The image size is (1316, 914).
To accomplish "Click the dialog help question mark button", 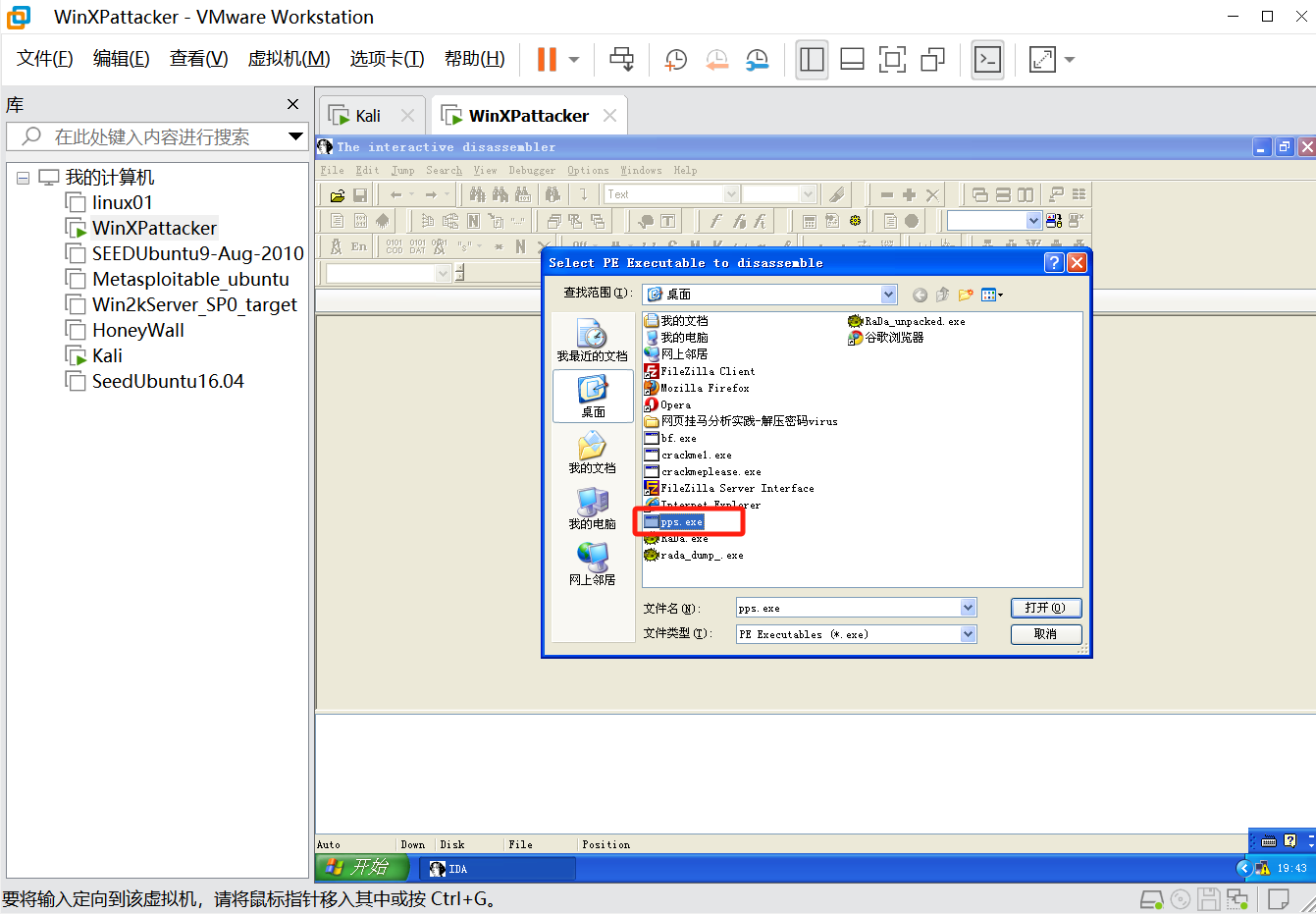I will [1053, 262].
